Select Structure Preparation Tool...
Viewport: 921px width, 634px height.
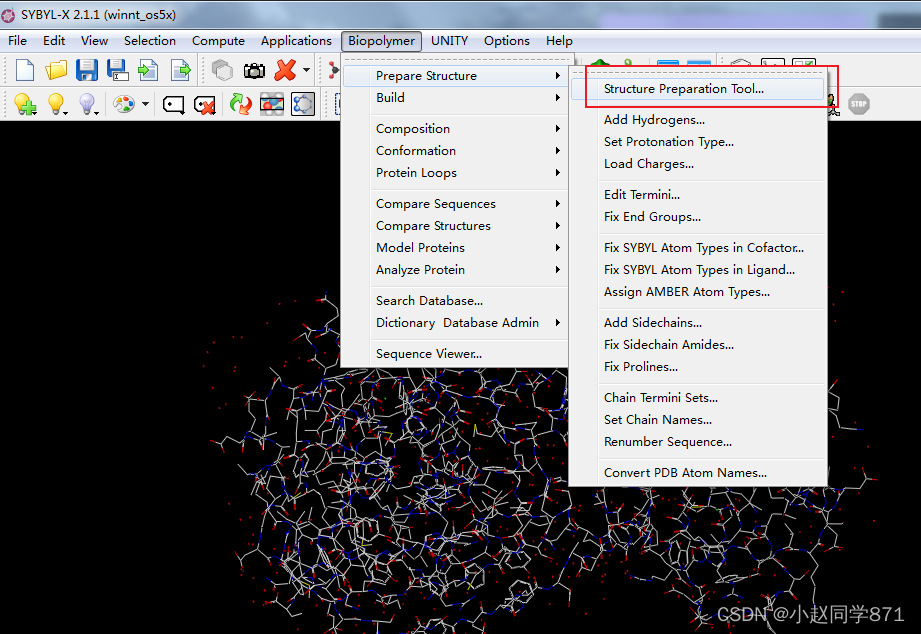698,89
